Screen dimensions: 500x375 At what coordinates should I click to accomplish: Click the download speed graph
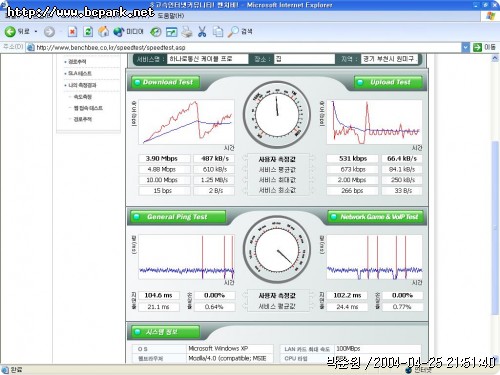[186, 122]
